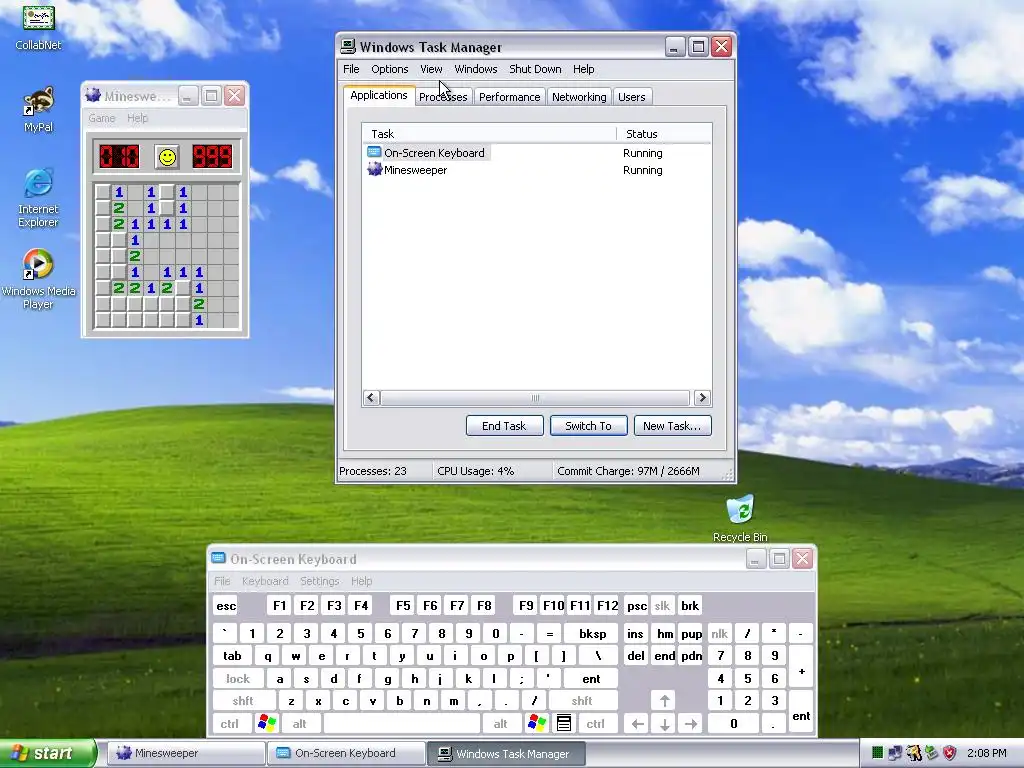Click the task list horizontal scrollbar thumb
Viewport: 1024px width, 768px height.
535,398
